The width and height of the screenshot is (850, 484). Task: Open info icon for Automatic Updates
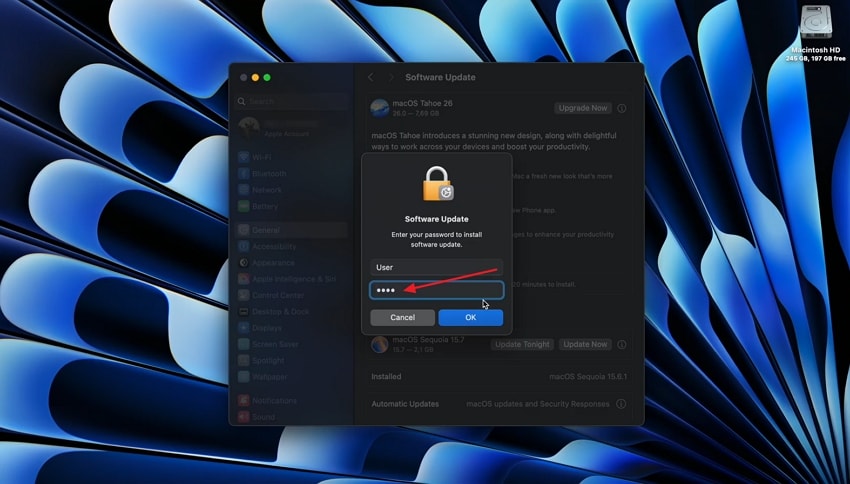click(x=621, y=404)
